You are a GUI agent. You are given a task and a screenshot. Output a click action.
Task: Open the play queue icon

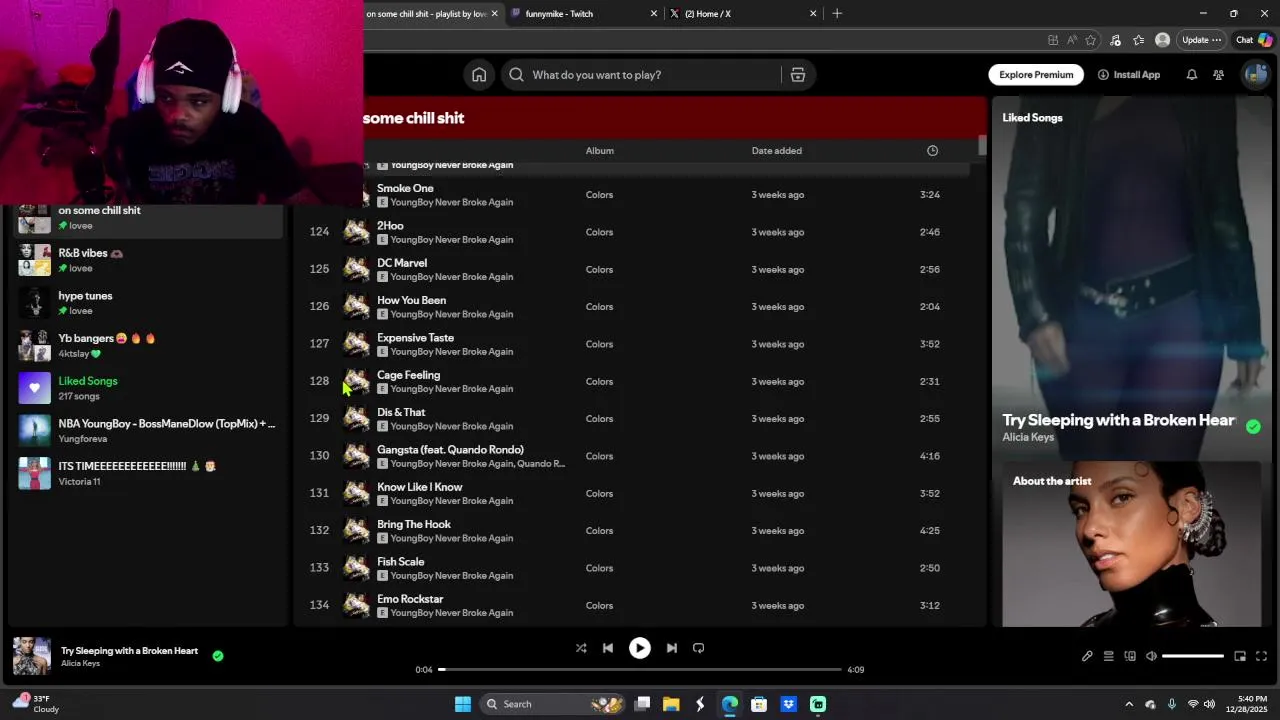click(1108, 656)
